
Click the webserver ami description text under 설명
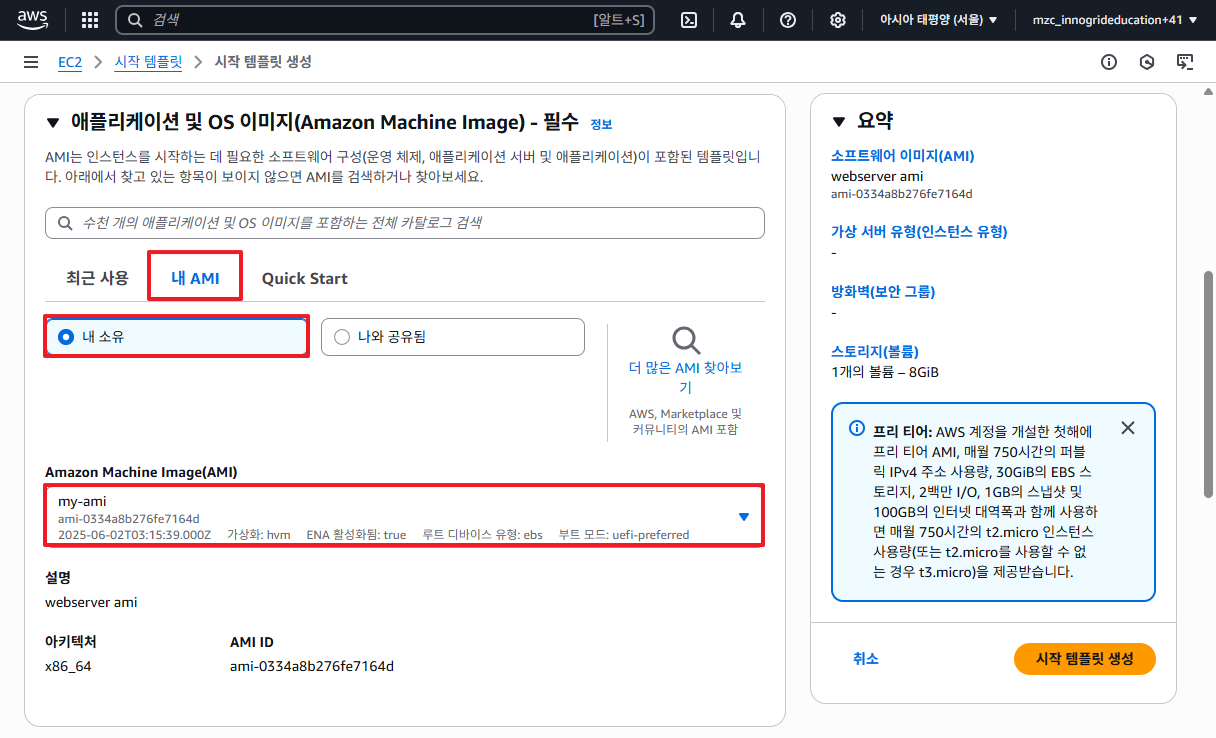[91, 602]
